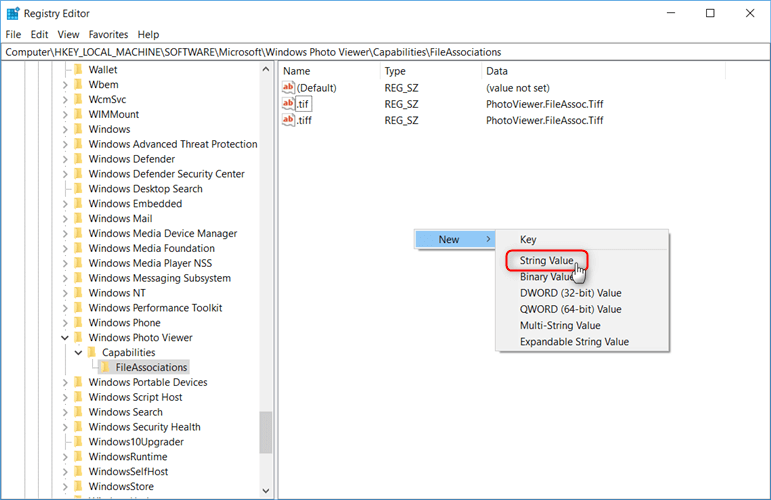Expand the Windows Performance Toolkit node

click(65, 308)
